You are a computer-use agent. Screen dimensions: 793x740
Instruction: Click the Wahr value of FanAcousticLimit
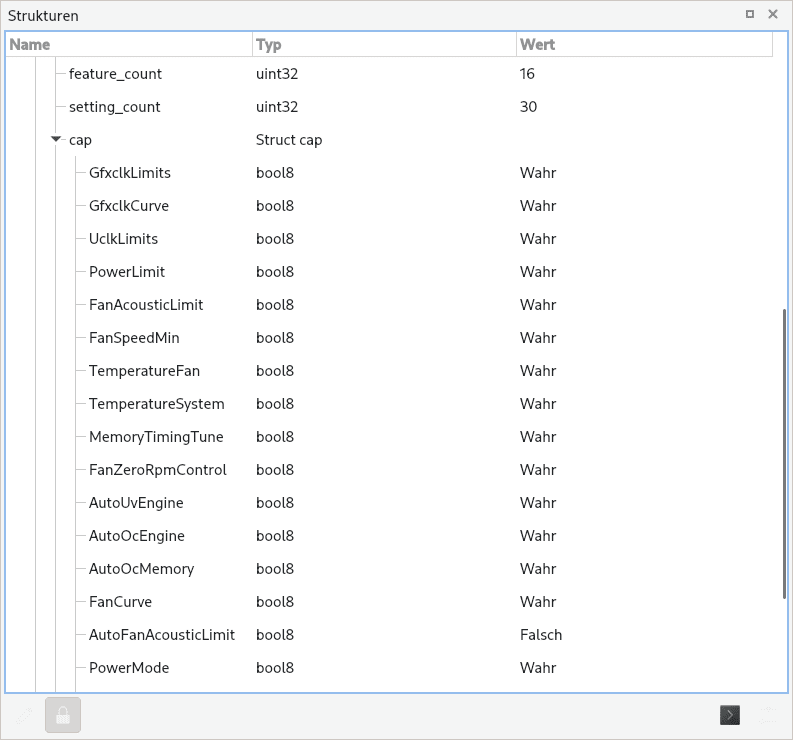coord(538,305)
